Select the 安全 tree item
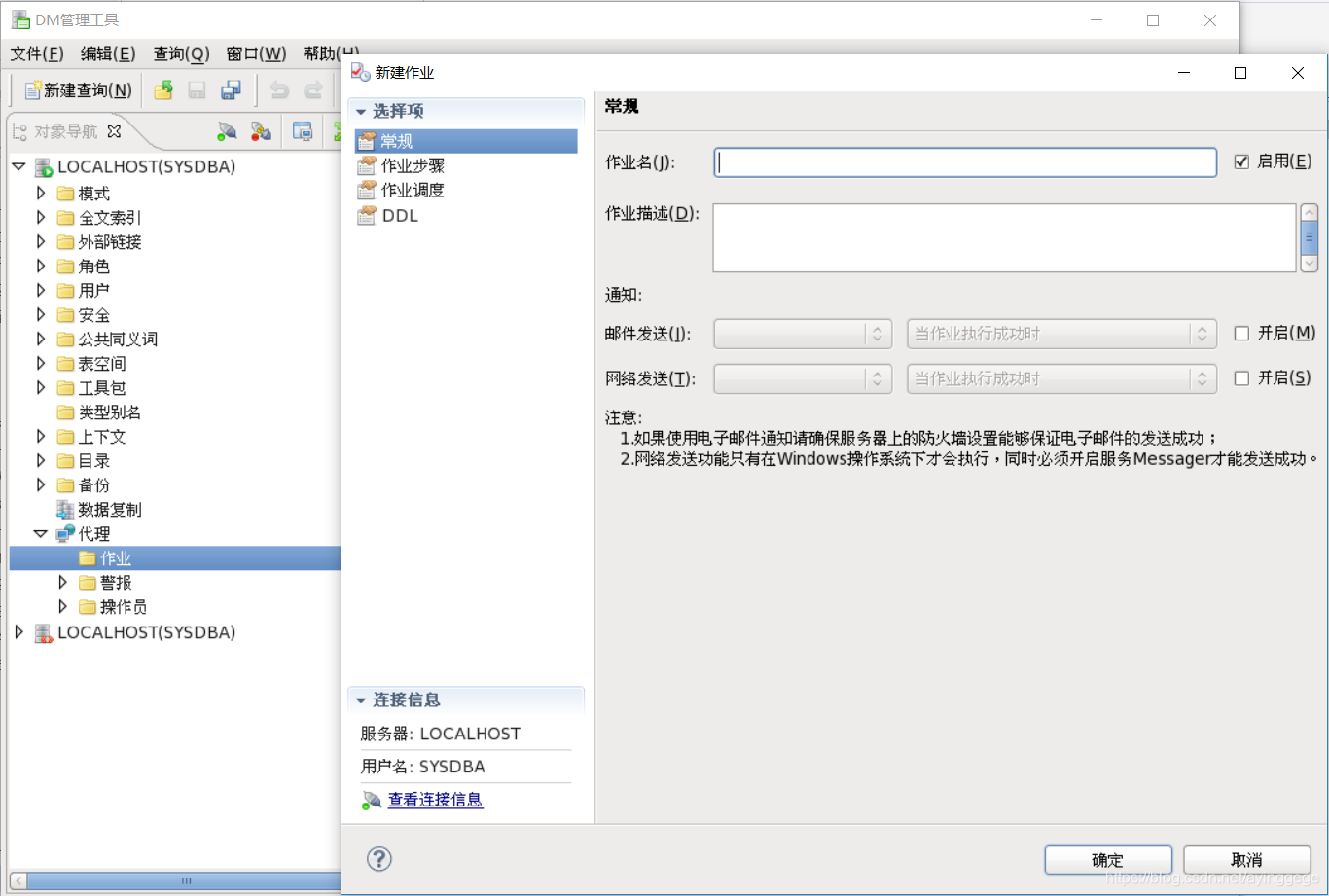This screenshot has height=896, width=1329. point(94,315)
